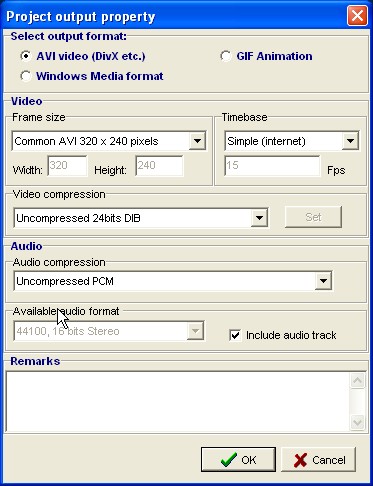This screenshot has height=486, width=373.
Task: Click inside the Remarks text area
Action: tap(177, 401)
